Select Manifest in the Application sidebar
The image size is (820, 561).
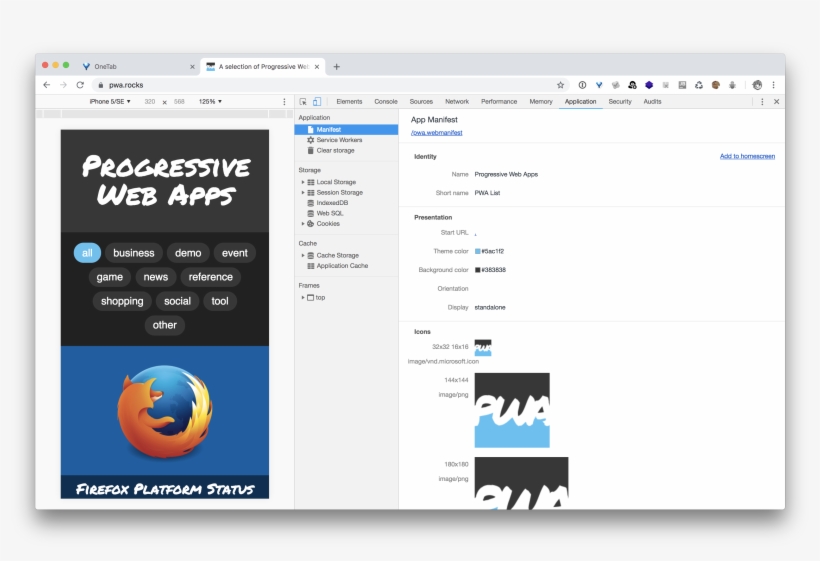(346, 130)
